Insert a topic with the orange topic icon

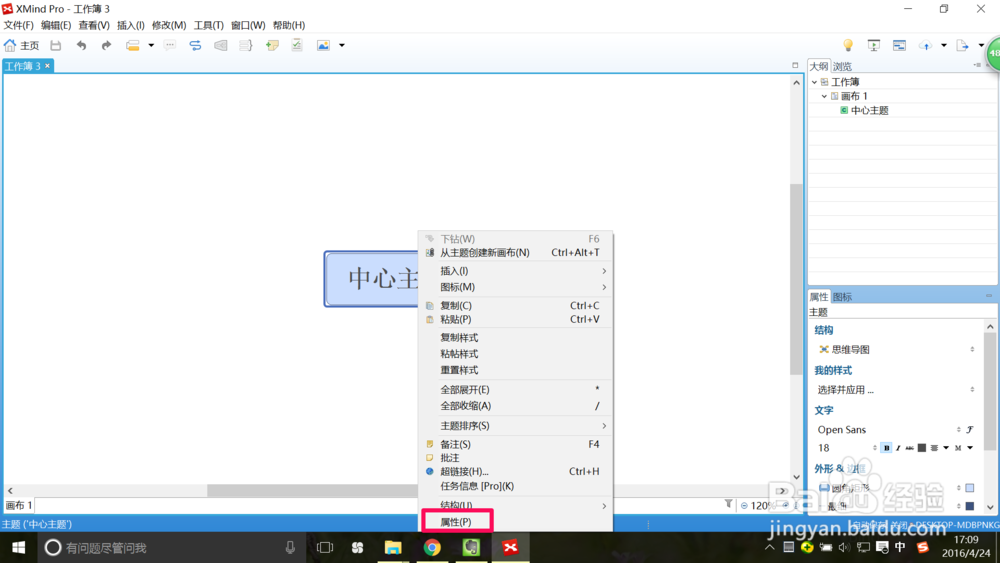[x=133, y=45]
